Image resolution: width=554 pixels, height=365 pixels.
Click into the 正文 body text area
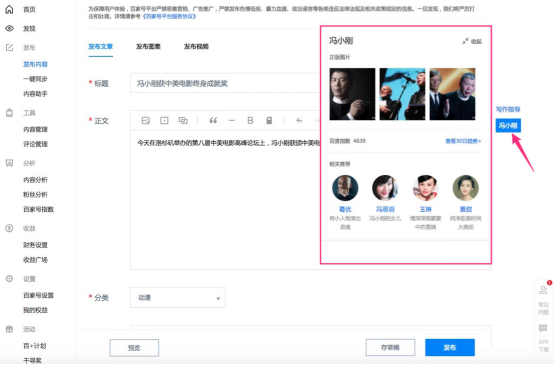(x=225, y=200)
